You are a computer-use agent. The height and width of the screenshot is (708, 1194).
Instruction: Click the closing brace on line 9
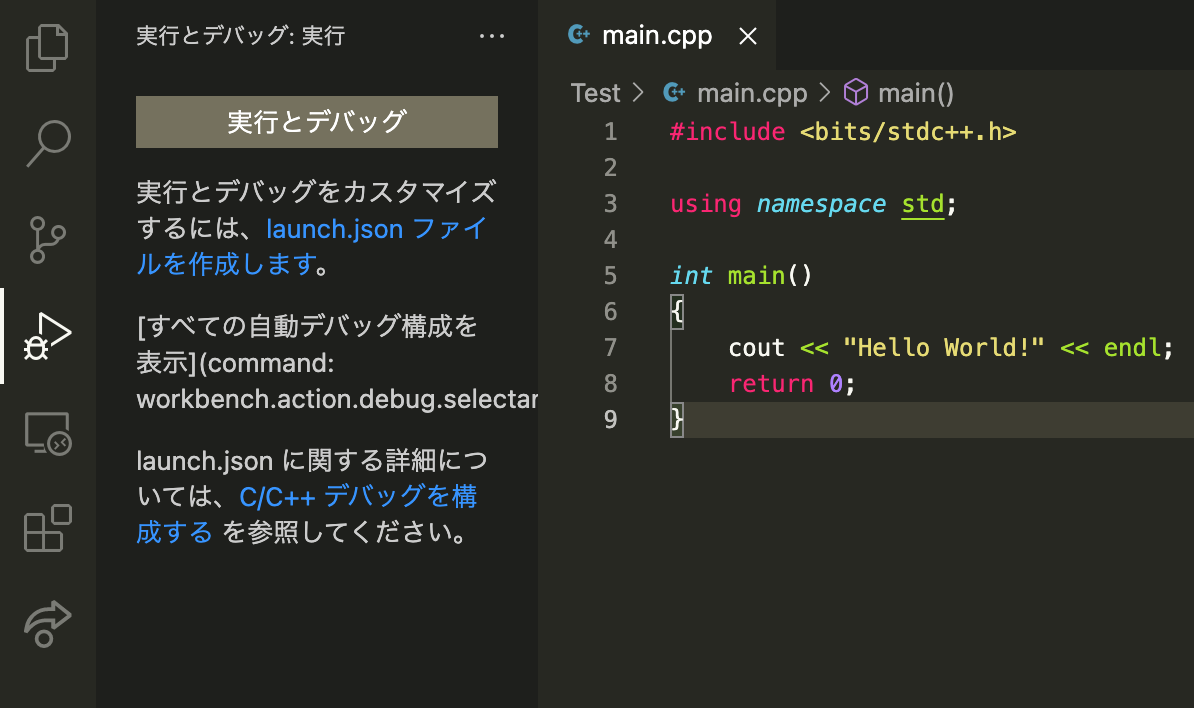tap(677, 419)
